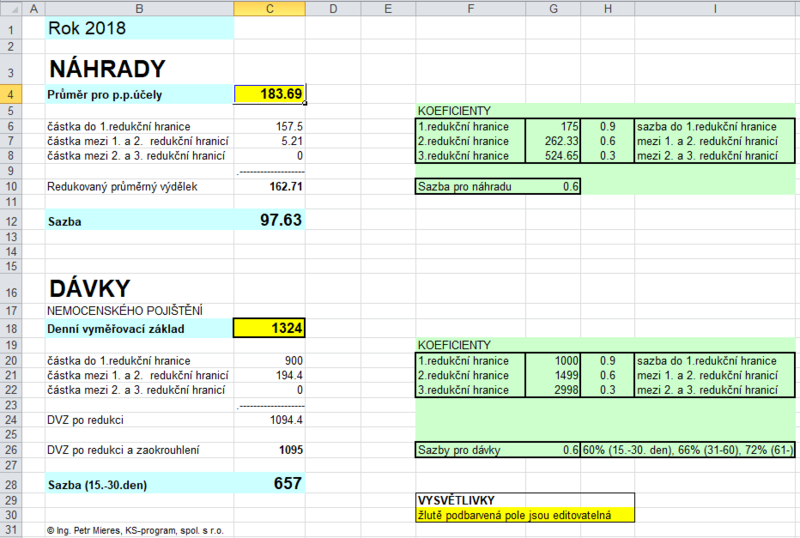Select row 18 header
This screenshot has height=538, width=800.
(11, 329)
